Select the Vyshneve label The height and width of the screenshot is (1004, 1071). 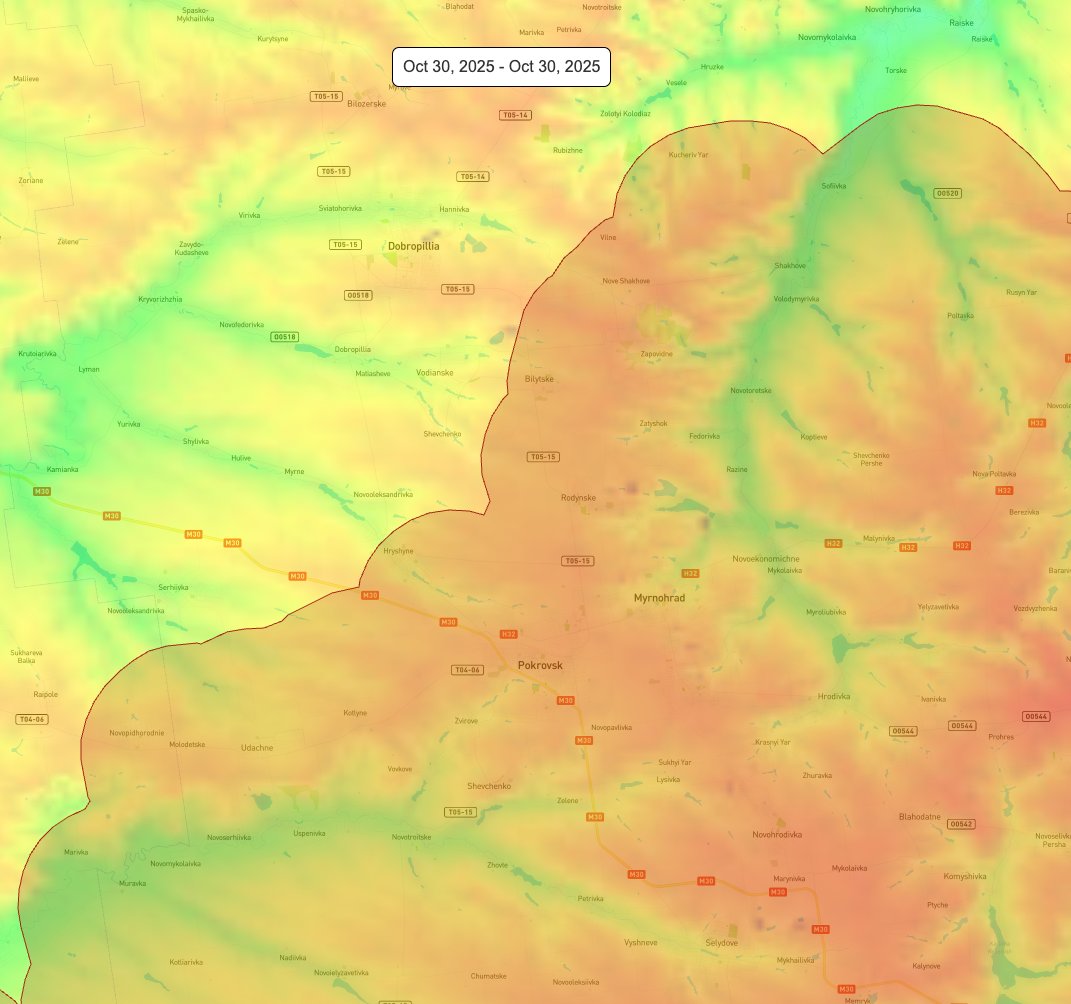coord(641,943)
